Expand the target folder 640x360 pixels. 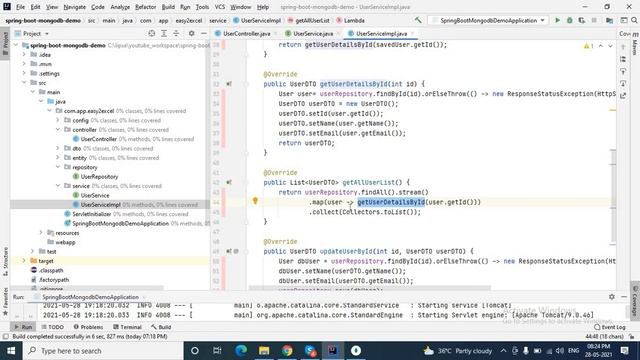click(24, 261)
